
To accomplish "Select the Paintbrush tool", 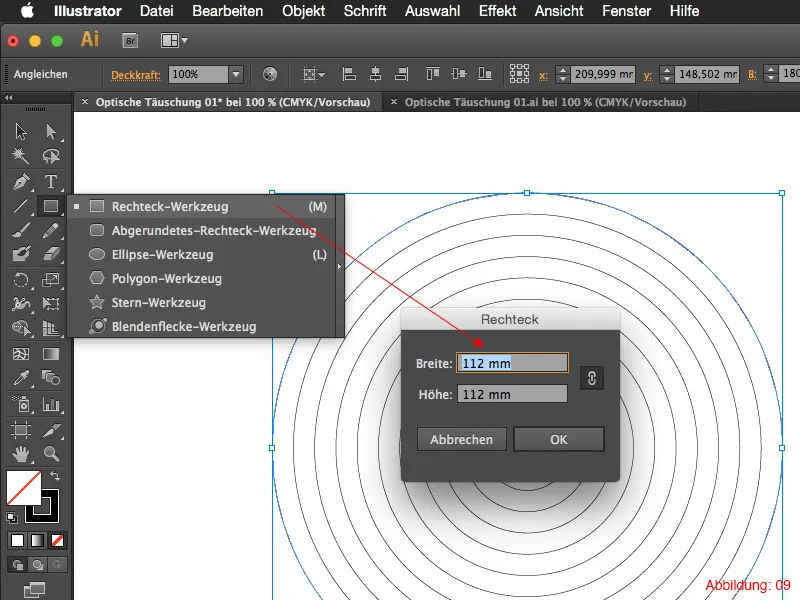I will [21, 230].
